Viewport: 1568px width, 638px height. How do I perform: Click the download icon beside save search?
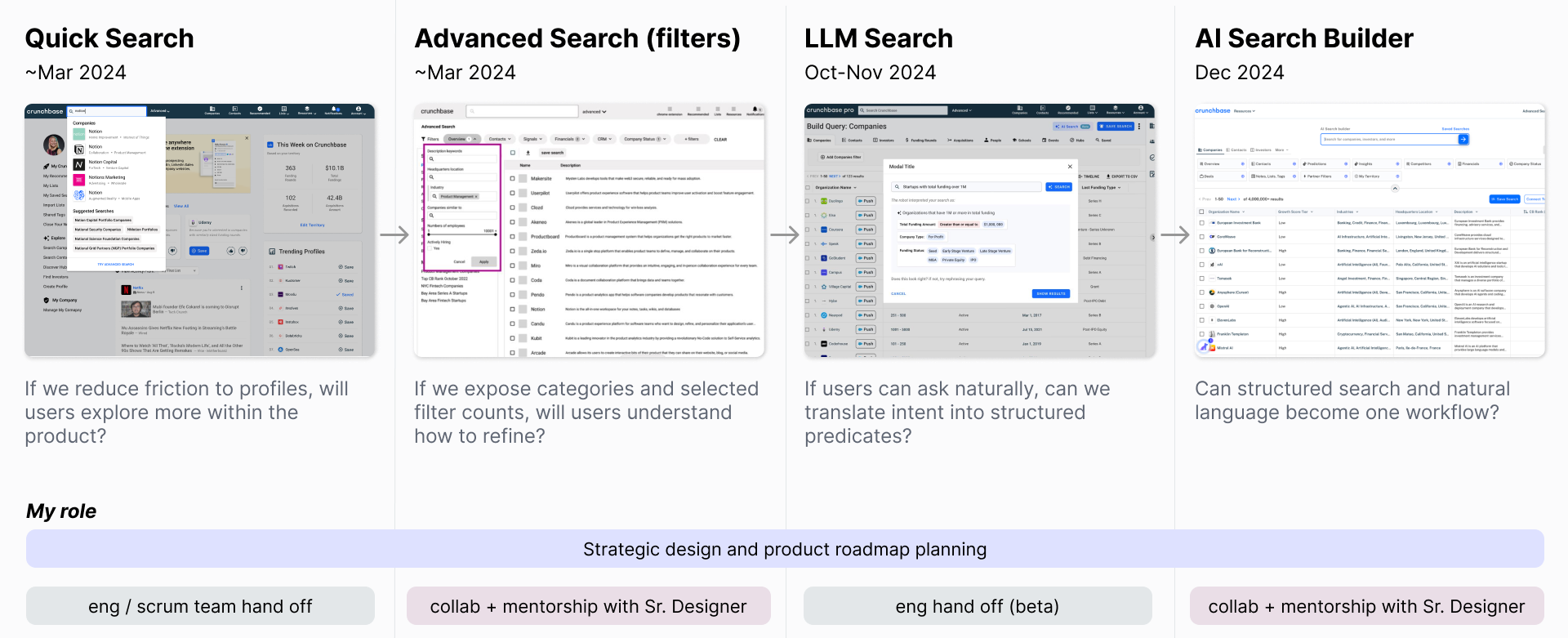pyautogui.click(x=528, y=153)
